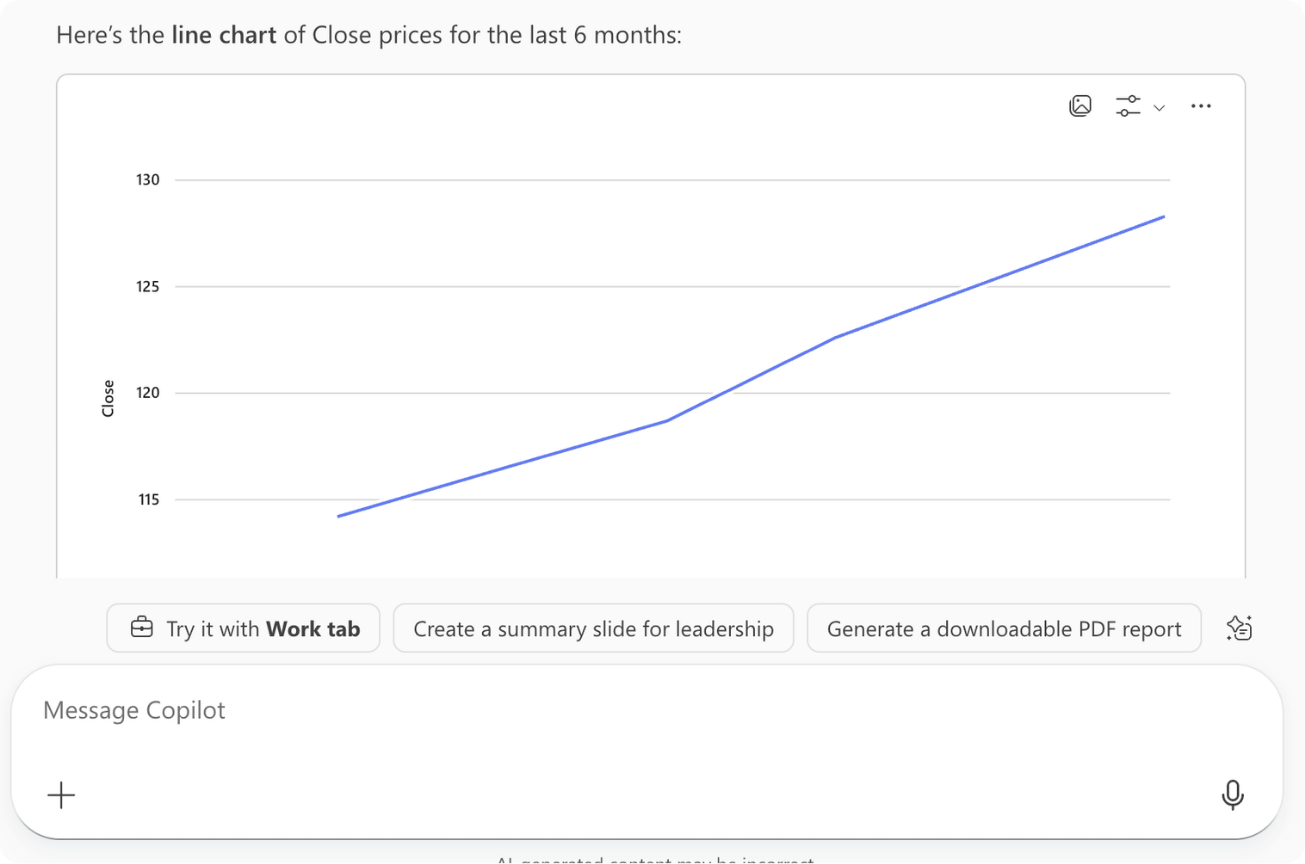
Task: Click the briefcase icon on Work tab chip
Action: coord(142,628)
